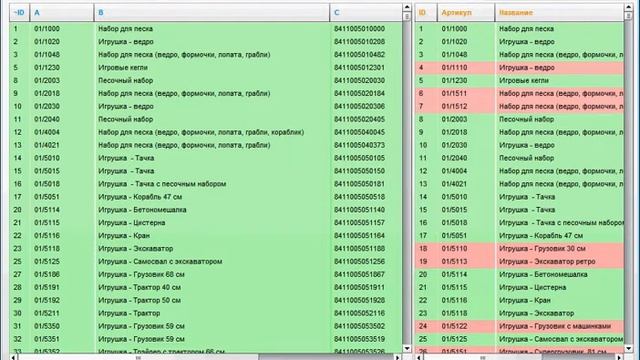Select left row with грабли, кораблик
Image resolution: width=640 pixels, height=360 pixels.
click(x=206, y=132)
